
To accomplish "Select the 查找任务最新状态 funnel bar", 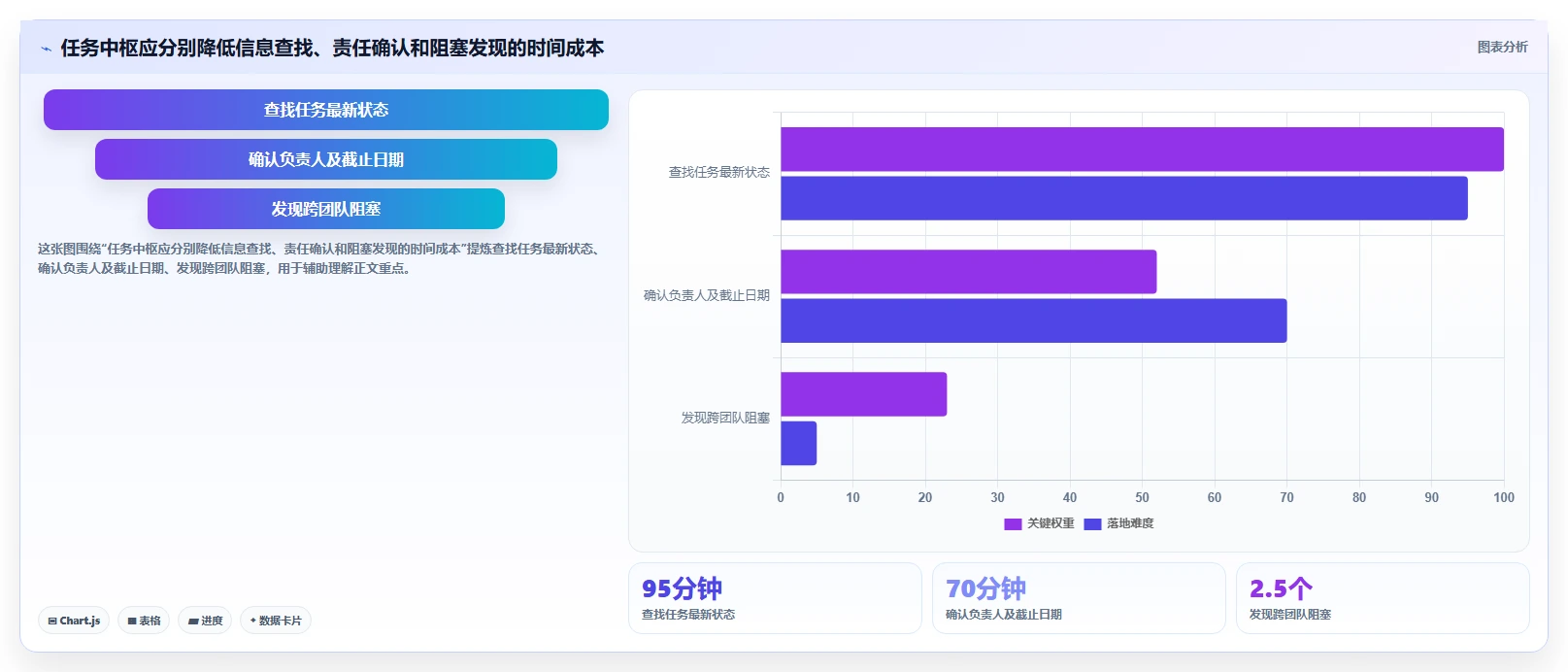I will point(326,110).
